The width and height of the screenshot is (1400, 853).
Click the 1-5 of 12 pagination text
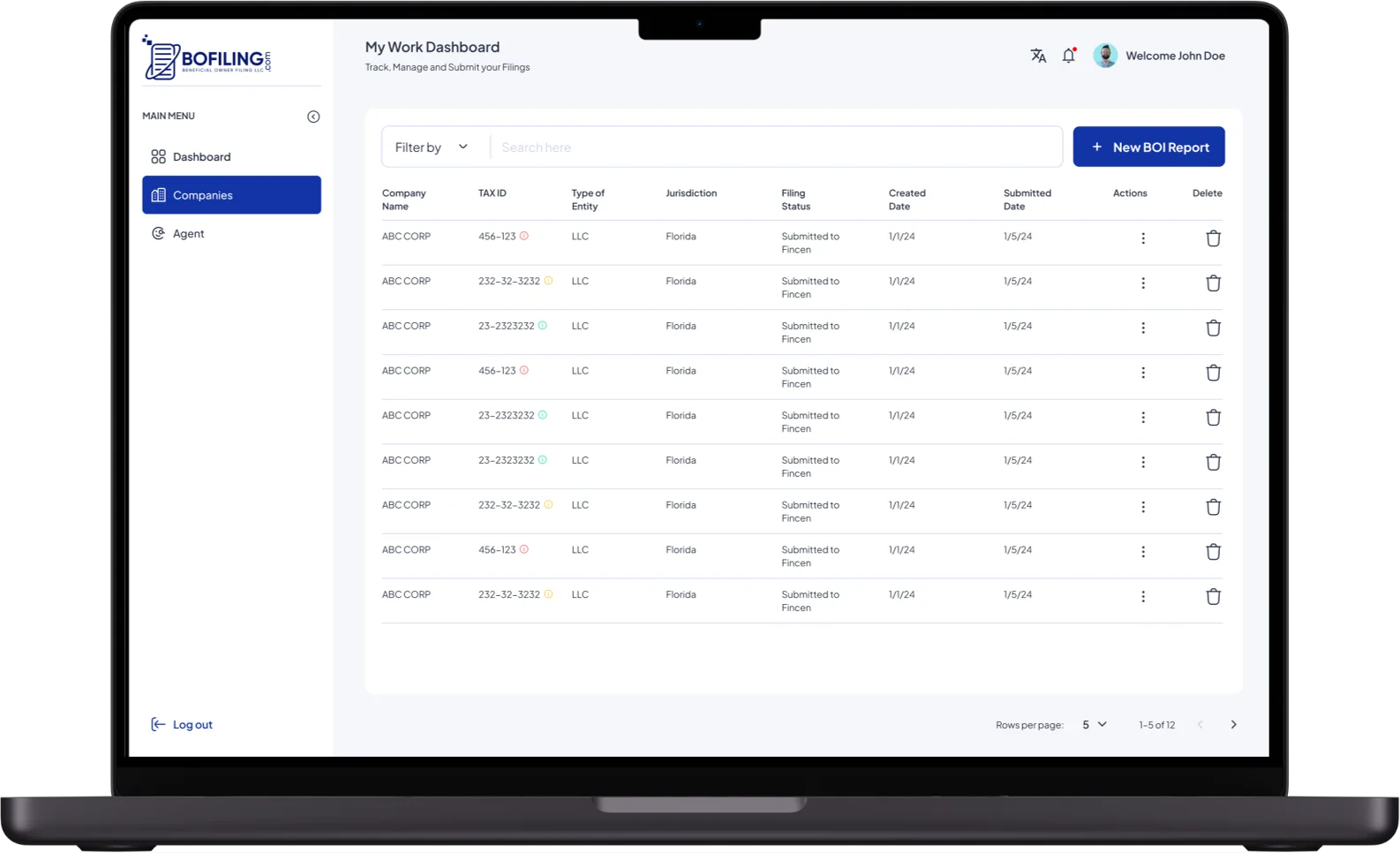(x=1157, y=725)
